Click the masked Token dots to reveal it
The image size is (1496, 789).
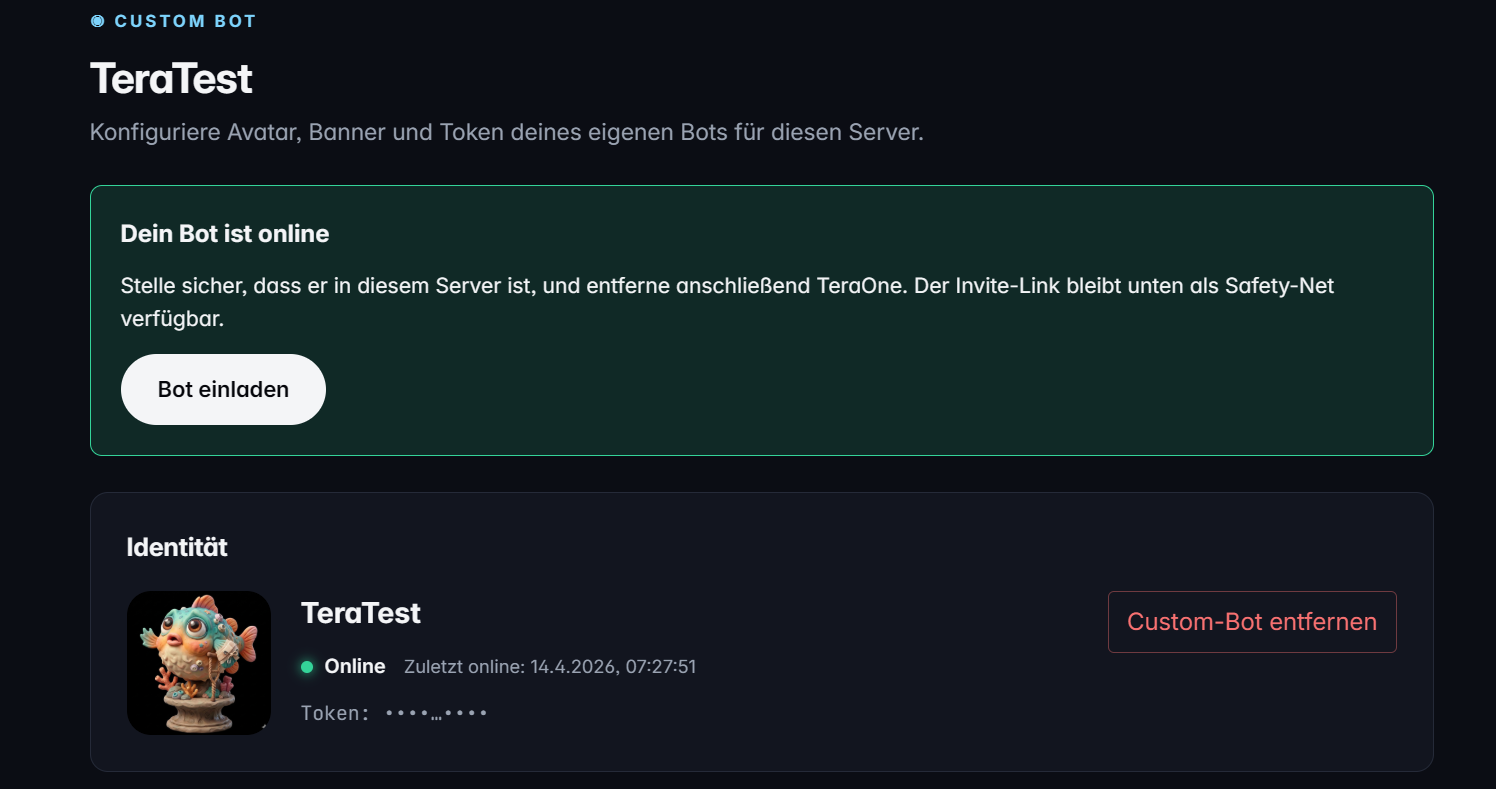(435, 712)
